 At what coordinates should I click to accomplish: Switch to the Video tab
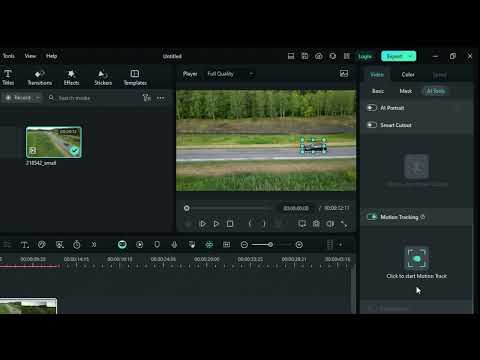pos(377,75)
